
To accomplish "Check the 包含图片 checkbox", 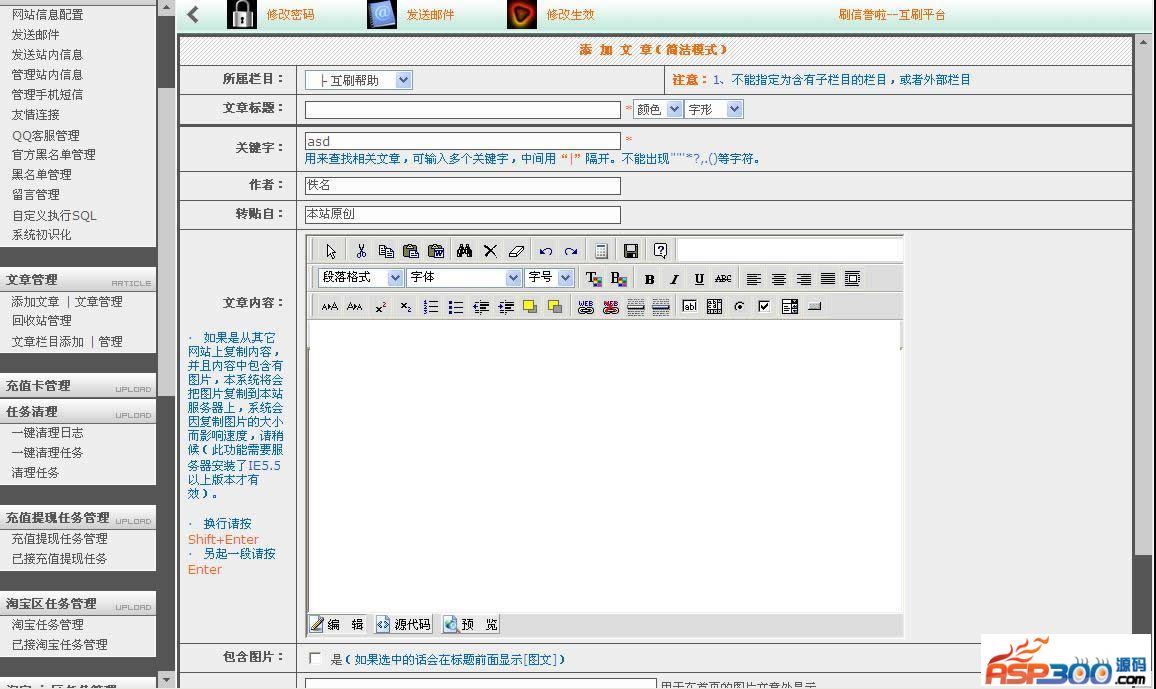I will (x=316, y=658).
